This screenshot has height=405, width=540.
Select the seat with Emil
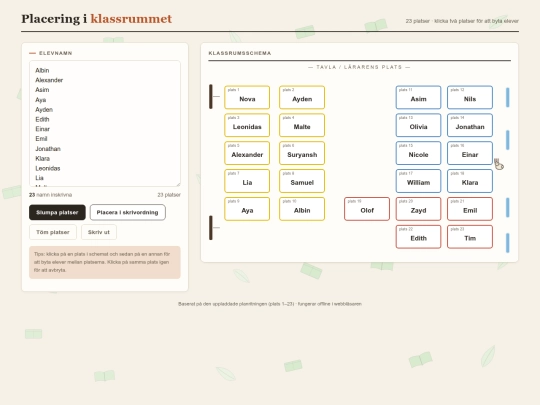tap(470, 209)
